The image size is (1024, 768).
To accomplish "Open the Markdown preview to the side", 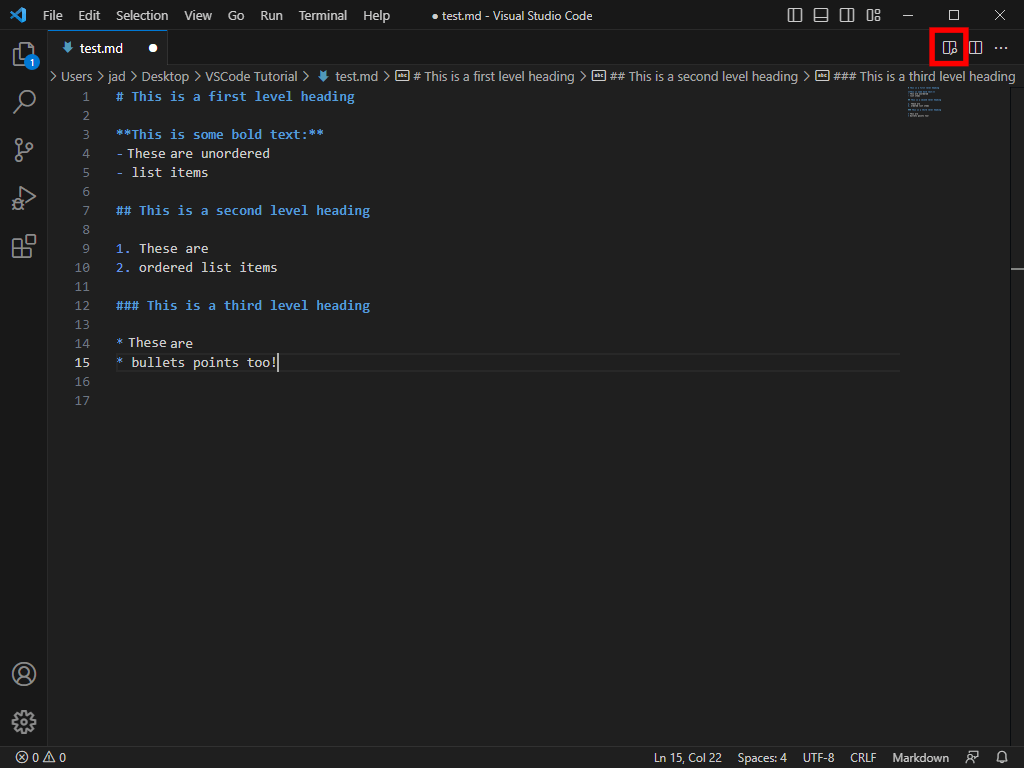I will (948, 46).
